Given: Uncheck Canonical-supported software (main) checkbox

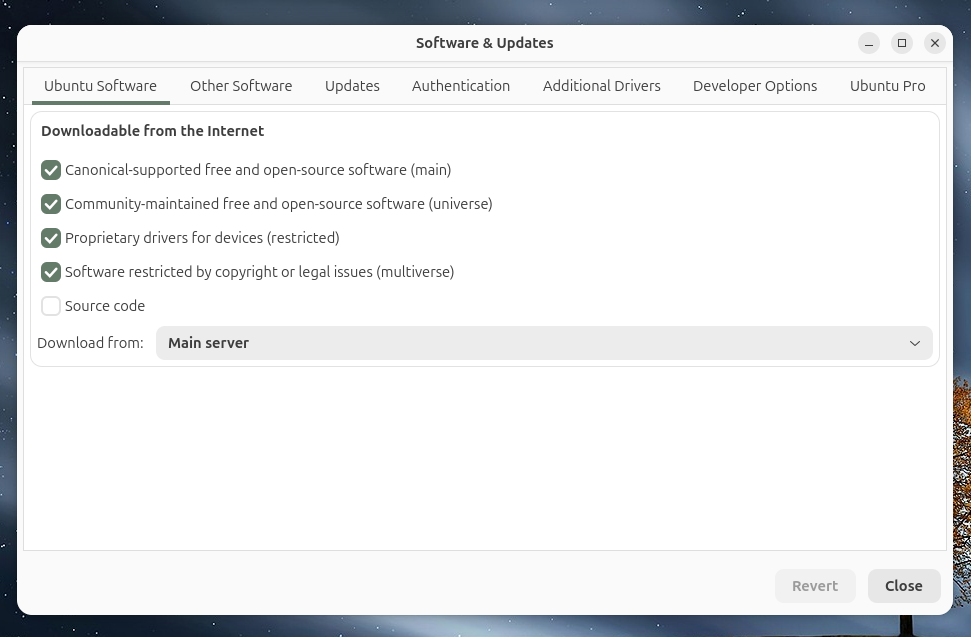Looking at the screenshot, I should pos(51,170).
